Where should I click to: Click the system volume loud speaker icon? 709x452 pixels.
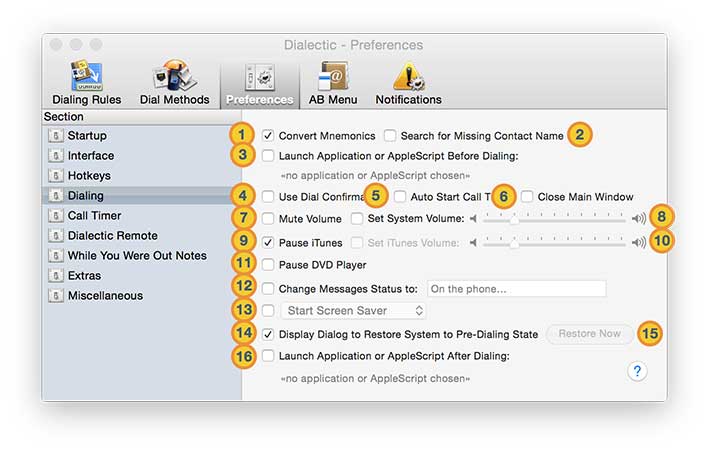point(639,219)
